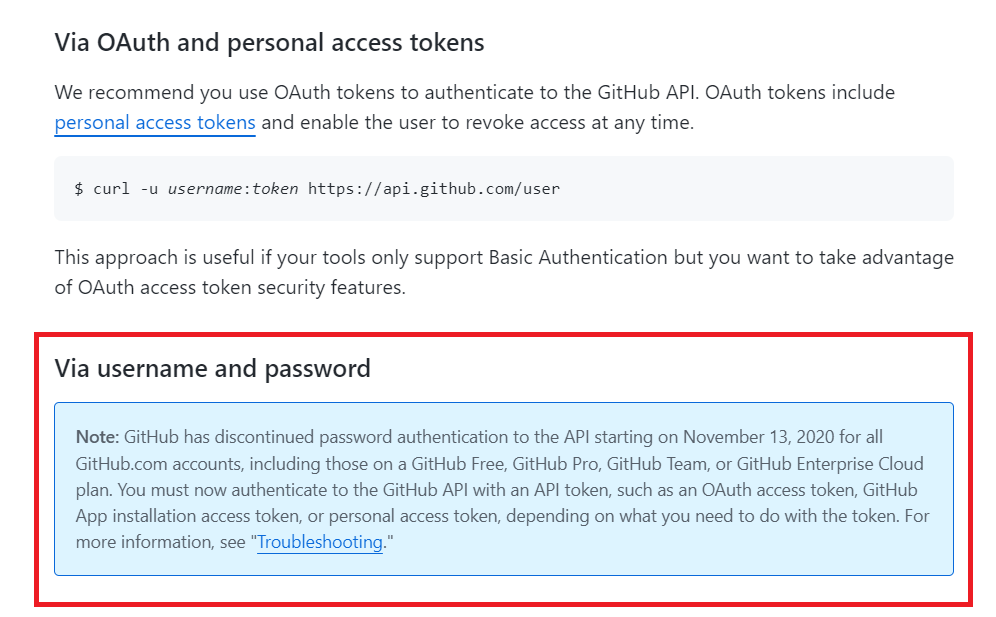Viewport: 996px width, 617px height.
Task: Click the GitHub Pro text in note
Action: [555, 464]
